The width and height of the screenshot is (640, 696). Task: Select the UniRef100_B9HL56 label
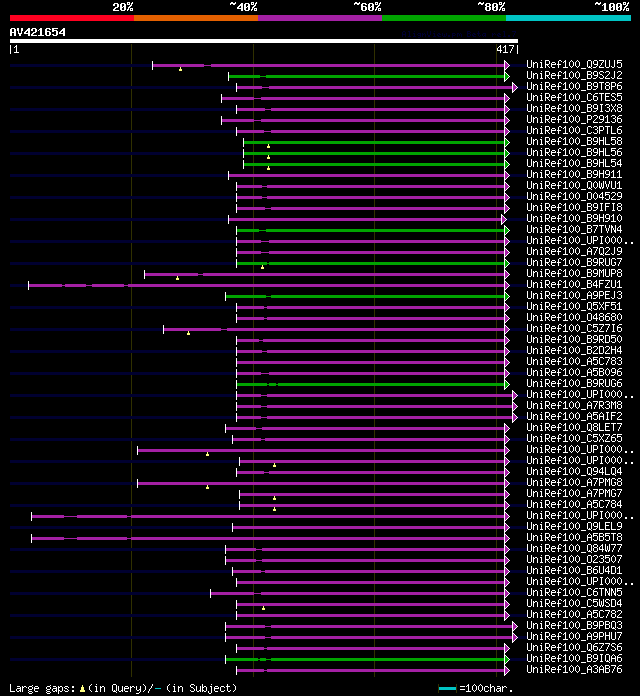coord(574,152)
